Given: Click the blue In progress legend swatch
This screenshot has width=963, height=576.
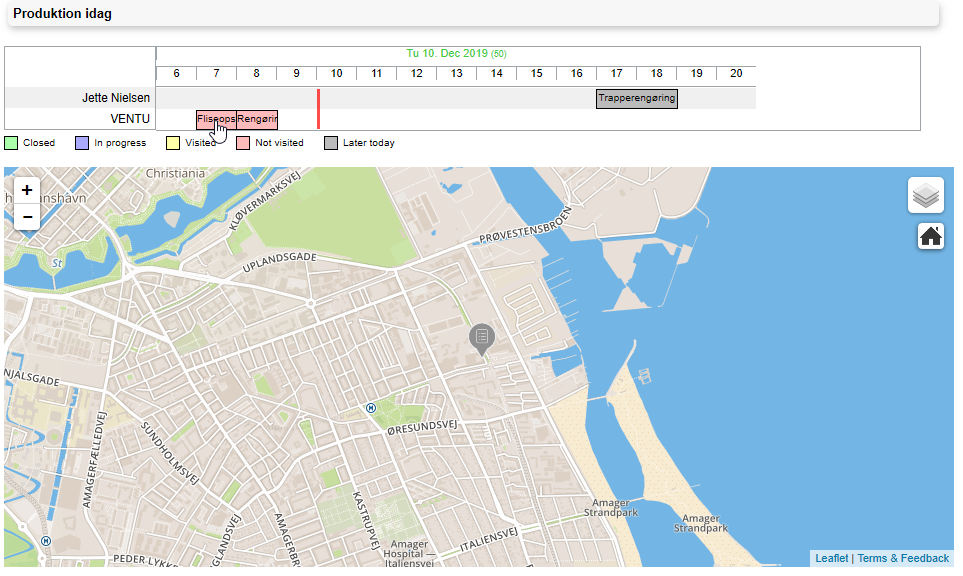Looking at the screenshot, I should pyautogui.click(x=82, y=143).
